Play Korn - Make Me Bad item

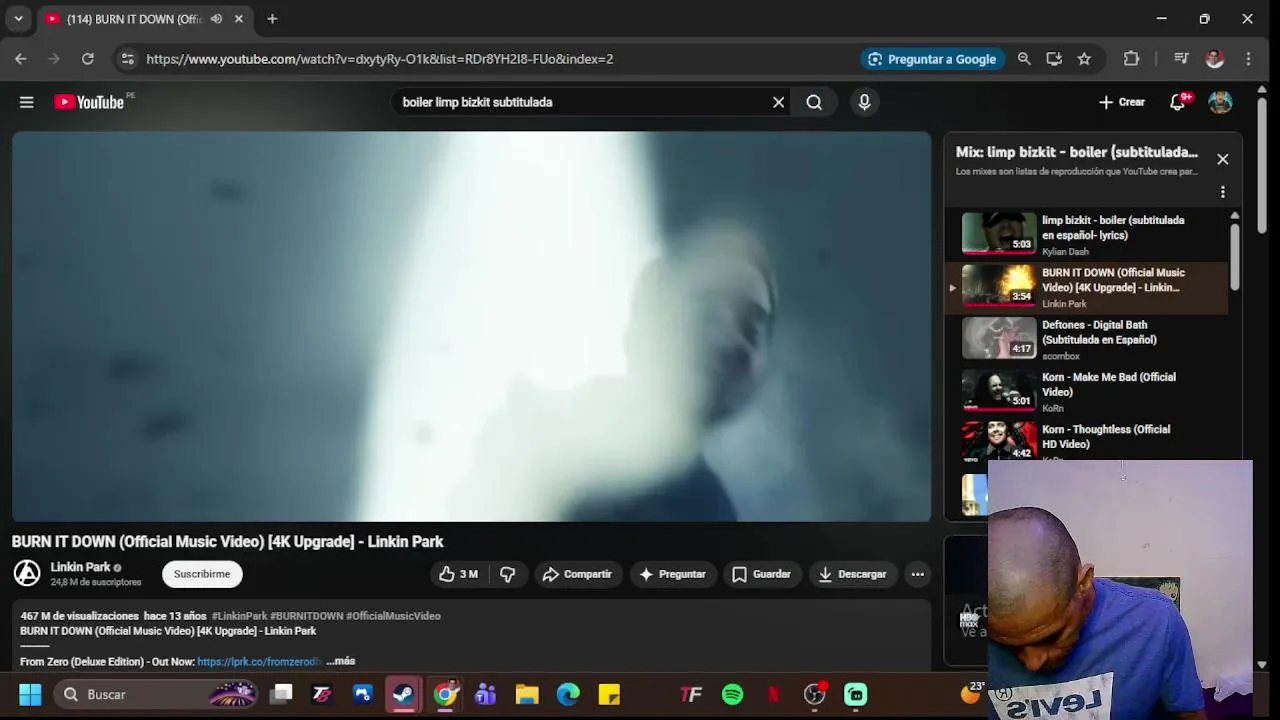(x=1087, y=392)
